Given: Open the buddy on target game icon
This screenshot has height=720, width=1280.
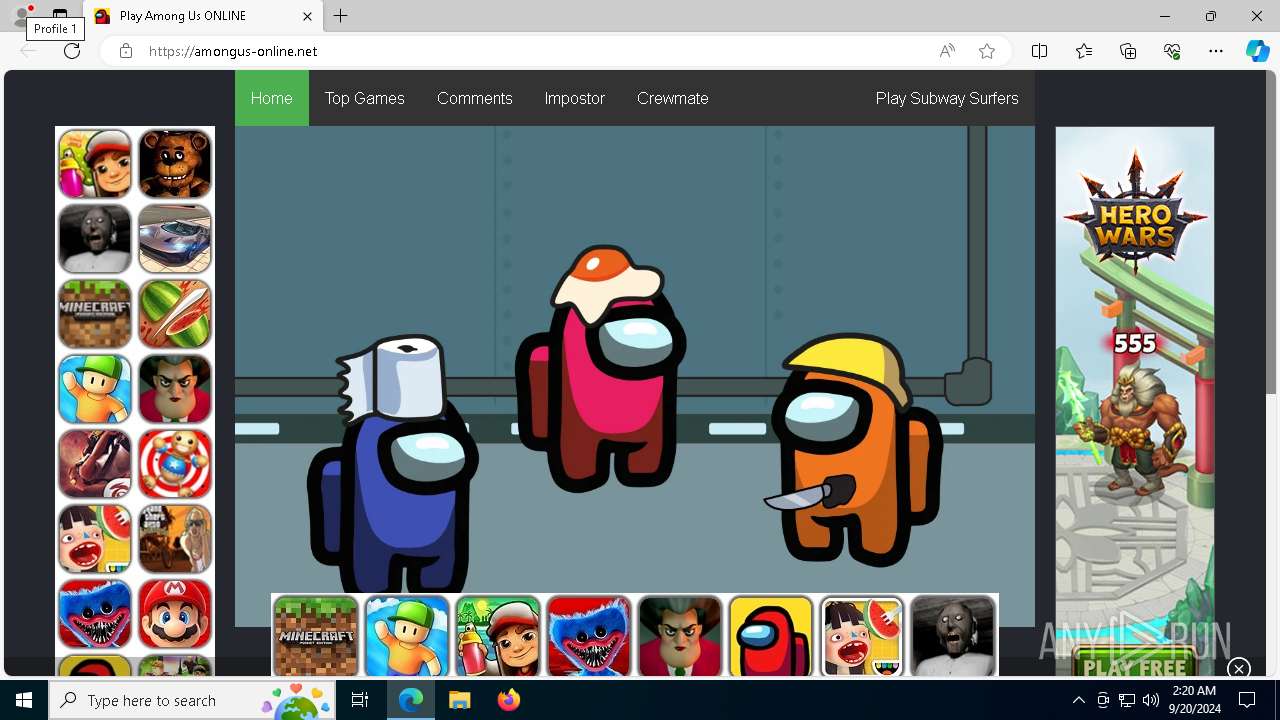Looking at the screenshot, I should click(x=175, y=464).
